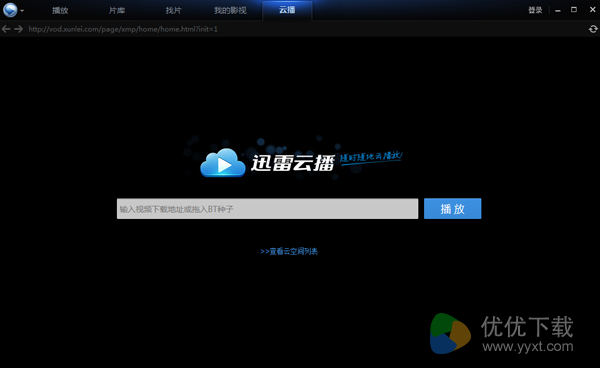Select the 云播 tab
The image size is (600, 368).
click(287, 10)
